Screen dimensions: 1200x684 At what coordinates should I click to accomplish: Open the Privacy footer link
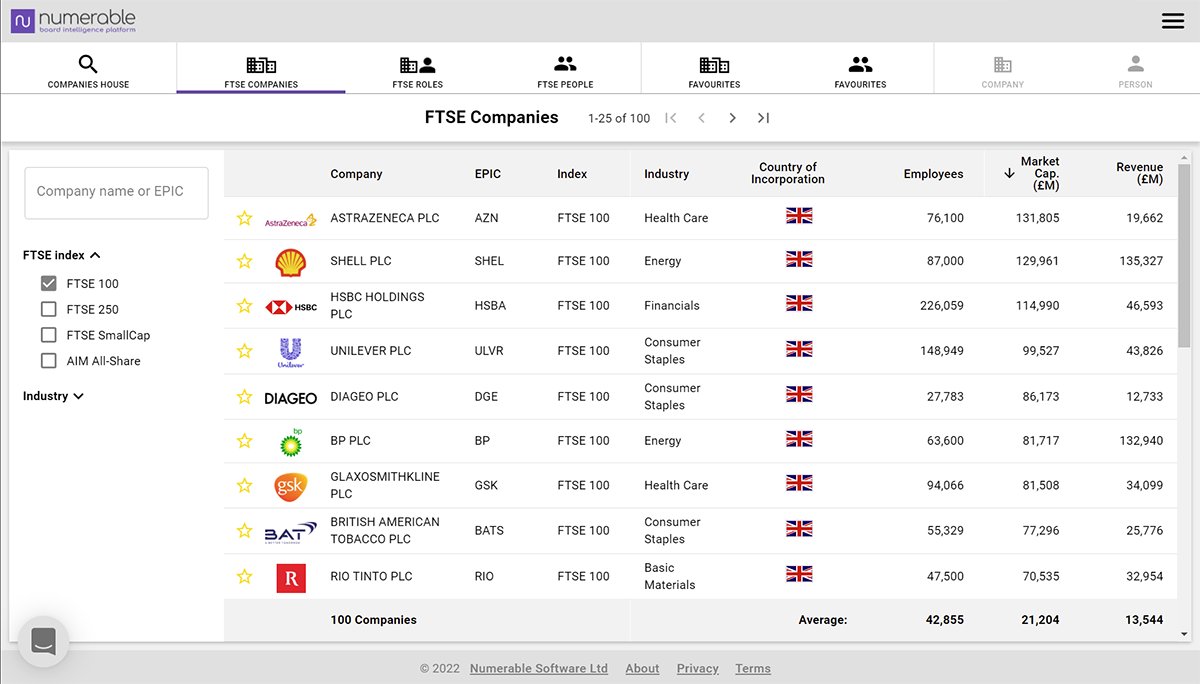click(x=697, y=668)
